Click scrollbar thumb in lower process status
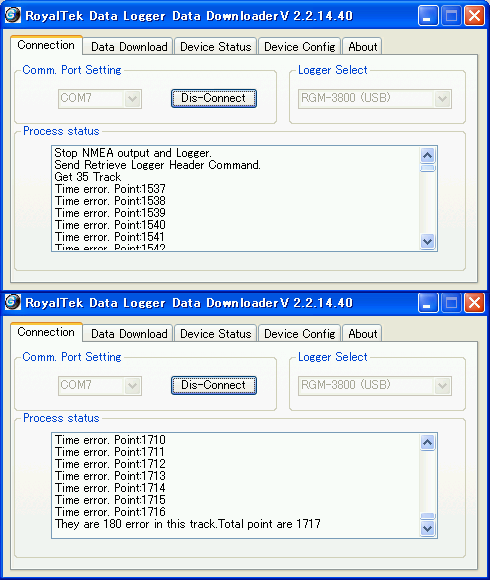This screenshot has height=580, width=490. (428, 516)
